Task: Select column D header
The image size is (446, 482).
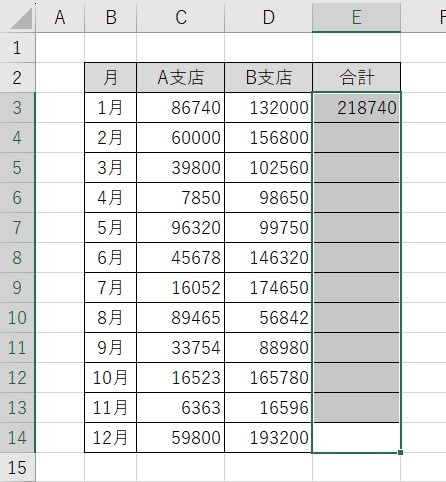Action: (269, 17)
